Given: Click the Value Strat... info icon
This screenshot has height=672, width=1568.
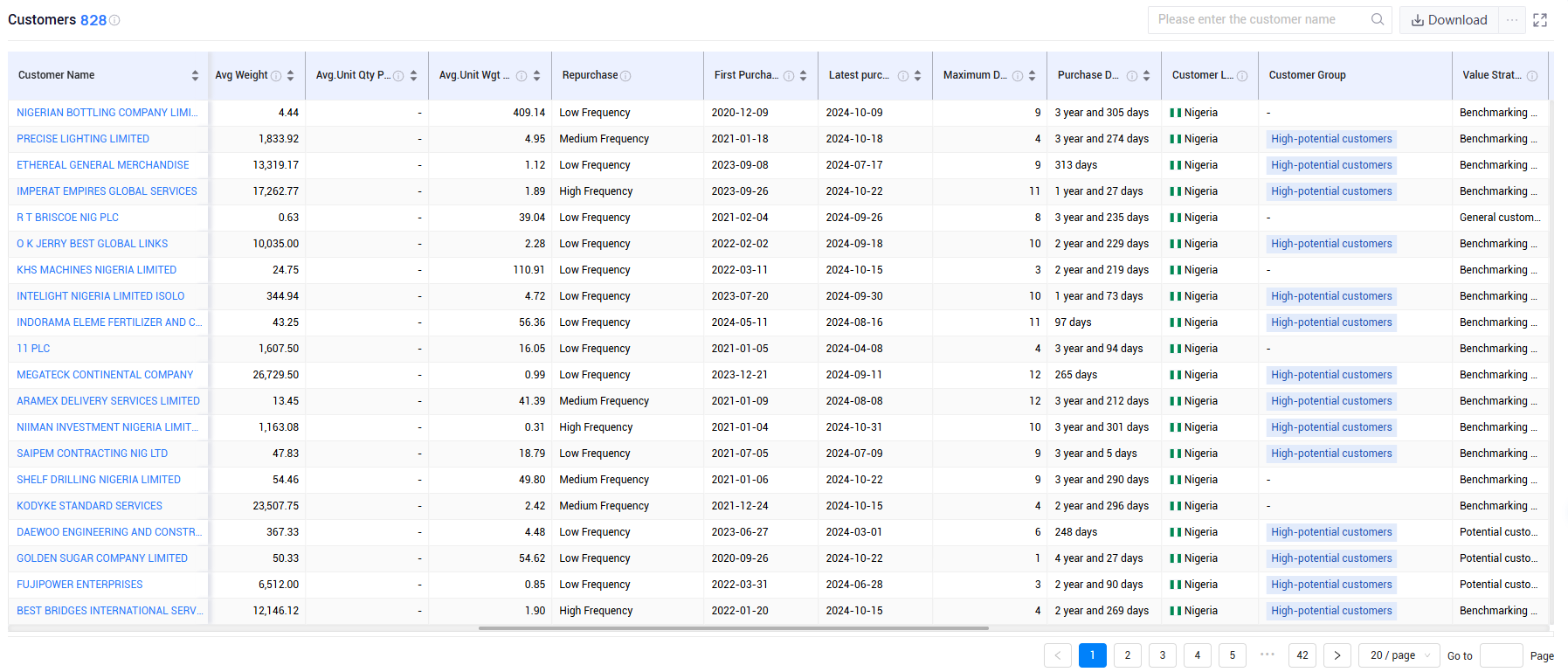Looking at the screenshot, I should (1532, 76).
